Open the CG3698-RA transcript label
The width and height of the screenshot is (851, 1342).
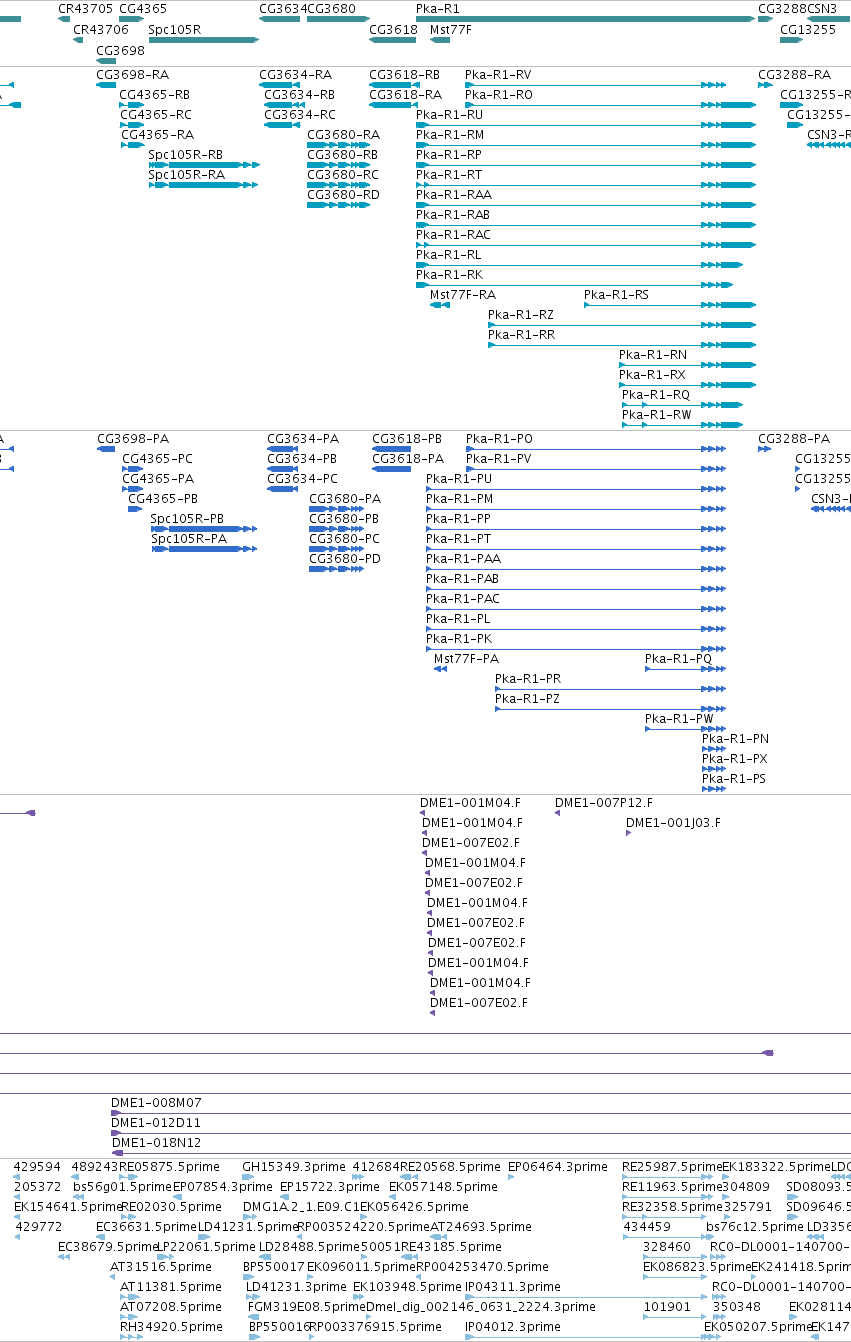pos(133,74)
